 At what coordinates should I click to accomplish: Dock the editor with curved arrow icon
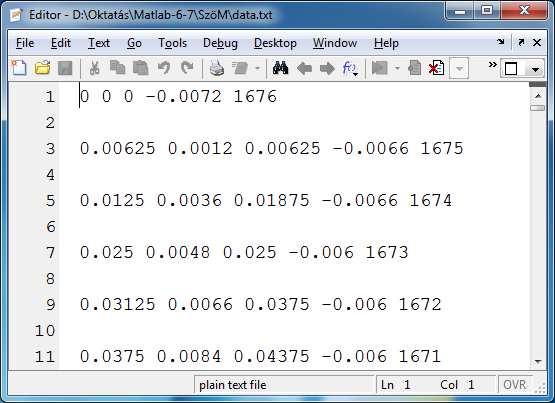500,42
